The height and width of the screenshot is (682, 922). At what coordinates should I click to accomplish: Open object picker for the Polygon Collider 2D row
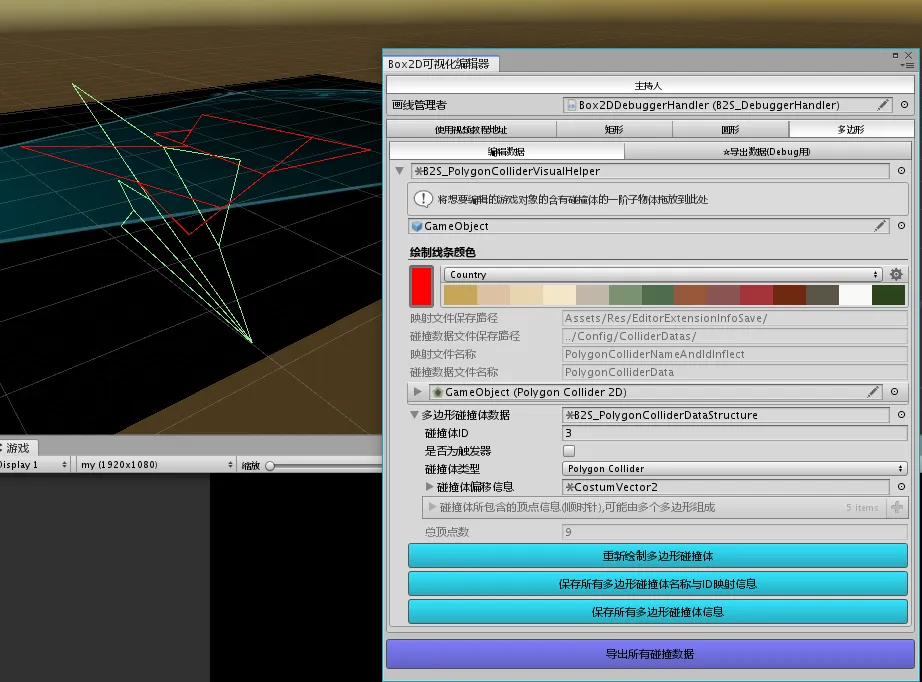(894, 392)
